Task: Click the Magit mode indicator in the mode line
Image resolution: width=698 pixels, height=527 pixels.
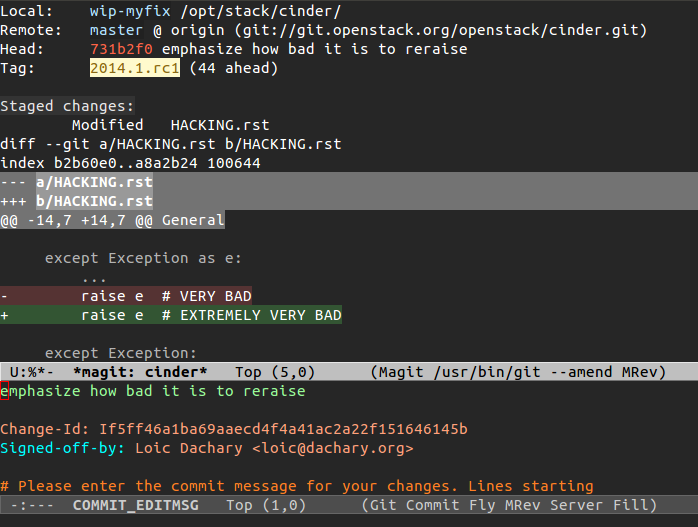Action: pos(517,372)
